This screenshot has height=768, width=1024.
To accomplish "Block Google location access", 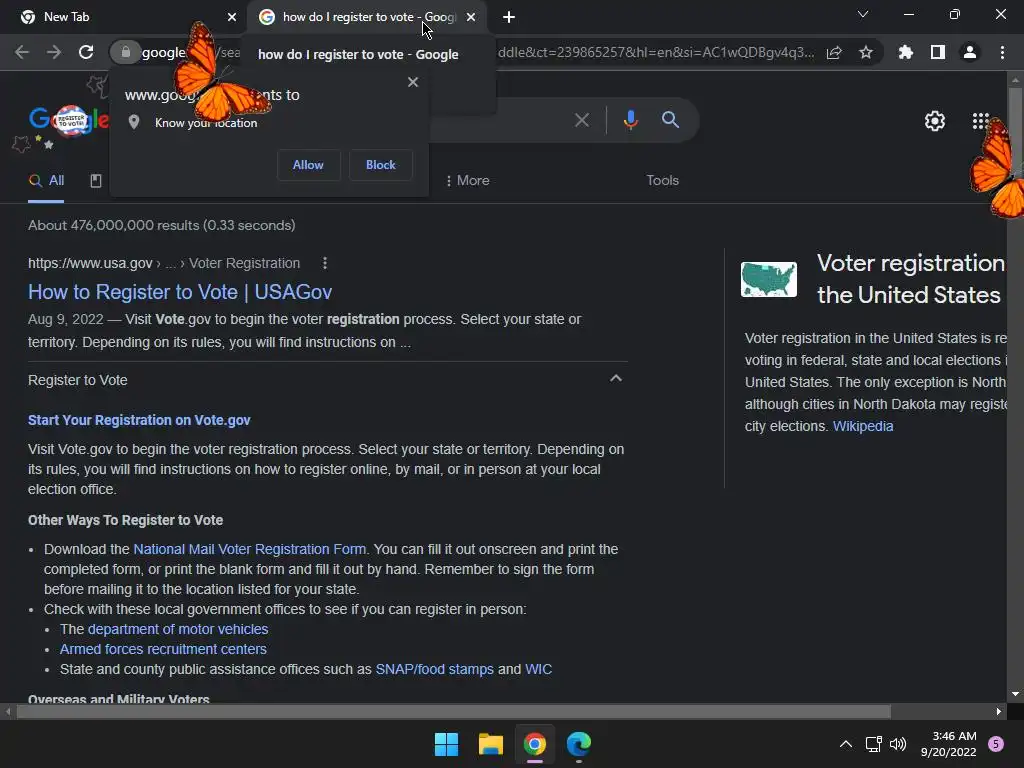I will coord(381,165).
